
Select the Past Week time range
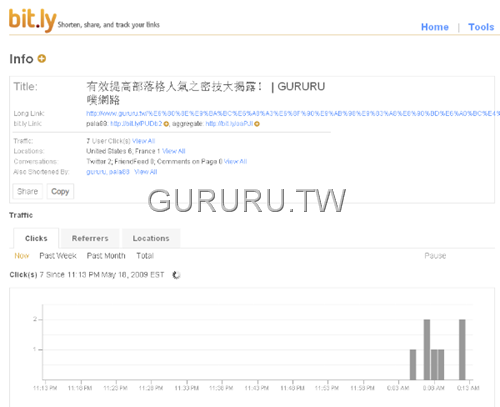tap(58, 256)
